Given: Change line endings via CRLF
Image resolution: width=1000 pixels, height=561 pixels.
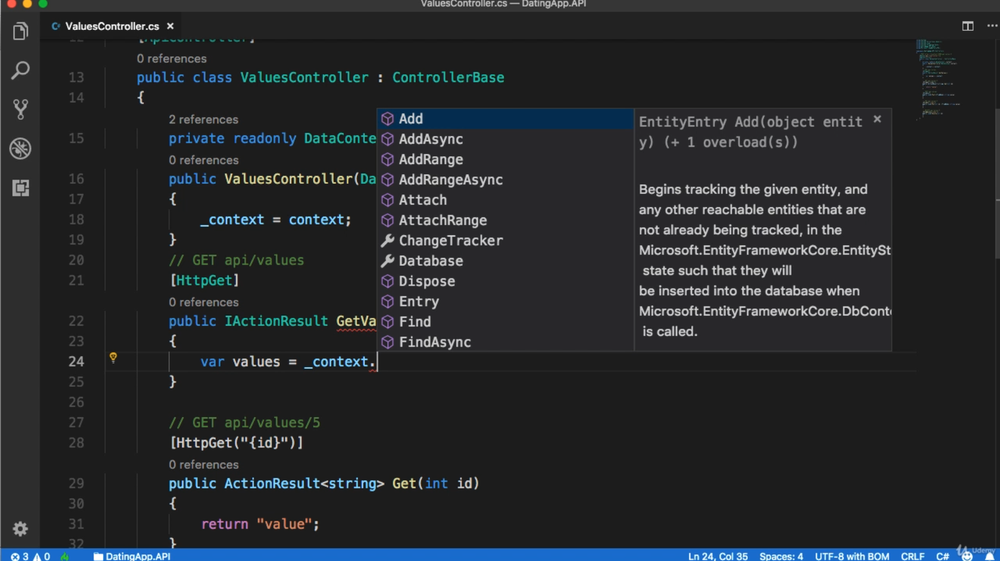Looking at the screenshot, I should pyautogui.click(x=913, y=556).
